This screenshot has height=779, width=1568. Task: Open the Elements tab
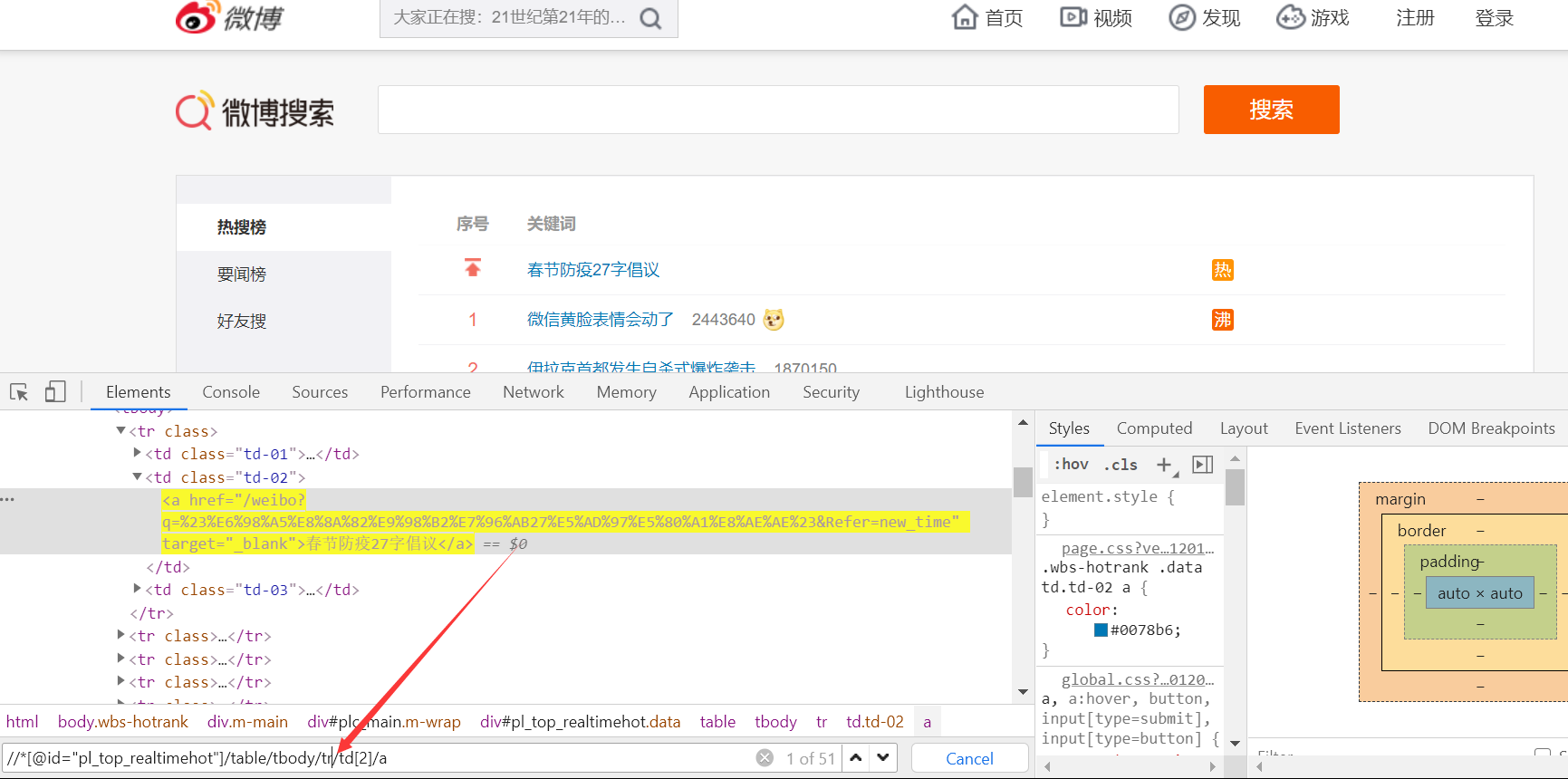[x=138, y=392]
